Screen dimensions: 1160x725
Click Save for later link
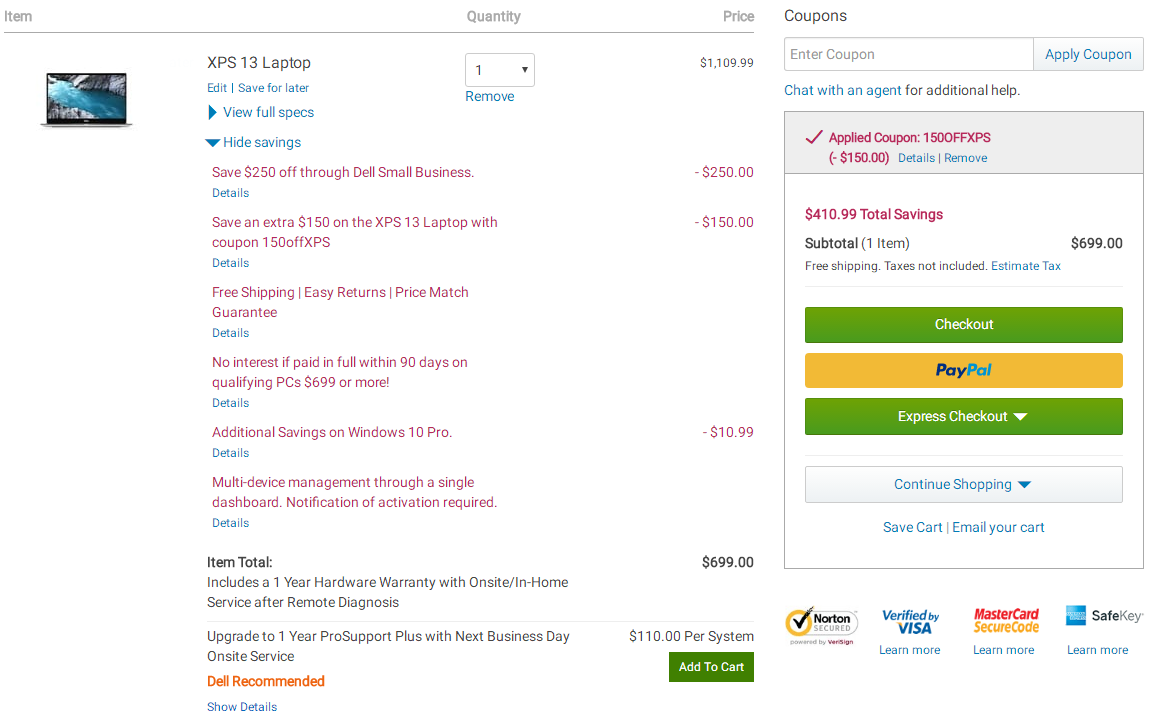273,88
